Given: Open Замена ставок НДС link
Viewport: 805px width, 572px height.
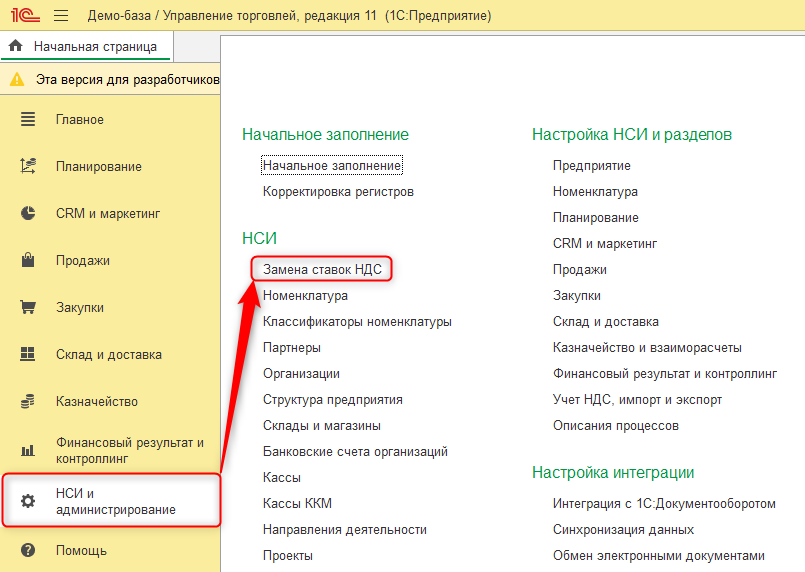Looking at the screenshot, I should [322, 269].
